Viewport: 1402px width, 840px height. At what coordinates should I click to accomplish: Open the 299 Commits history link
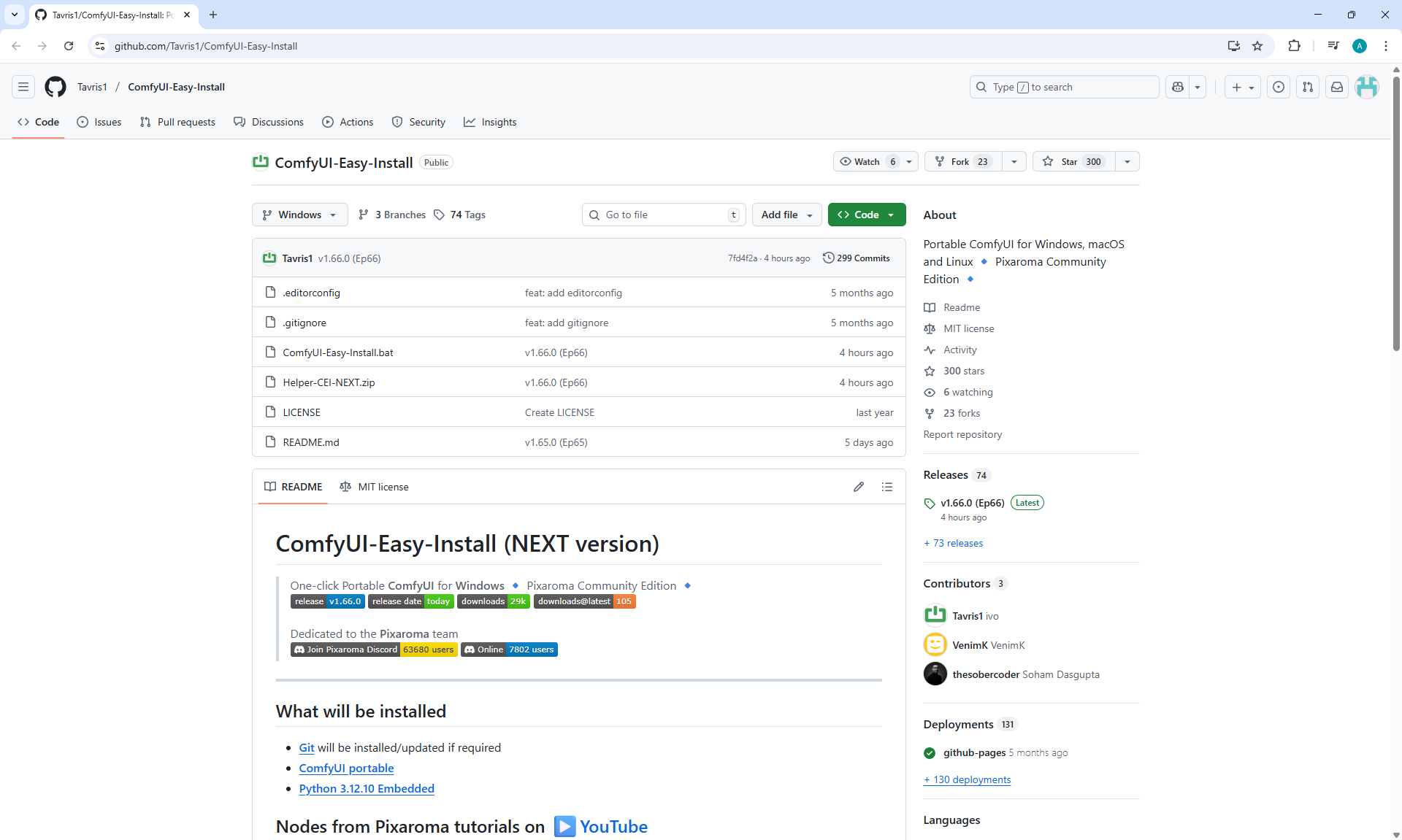[856, 258]
